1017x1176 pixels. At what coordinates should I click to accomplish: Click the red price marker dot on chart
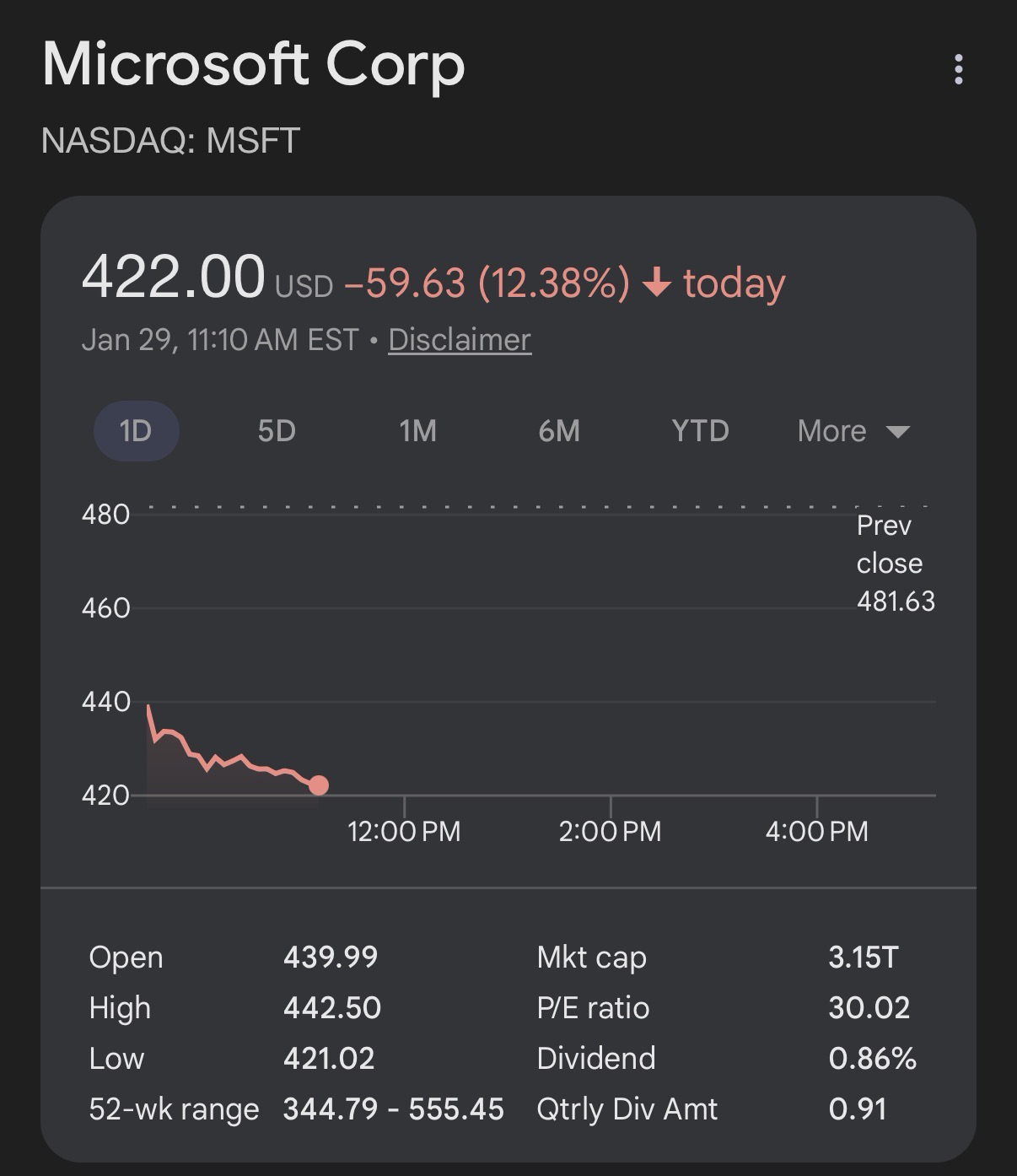(x=318, y=785)
